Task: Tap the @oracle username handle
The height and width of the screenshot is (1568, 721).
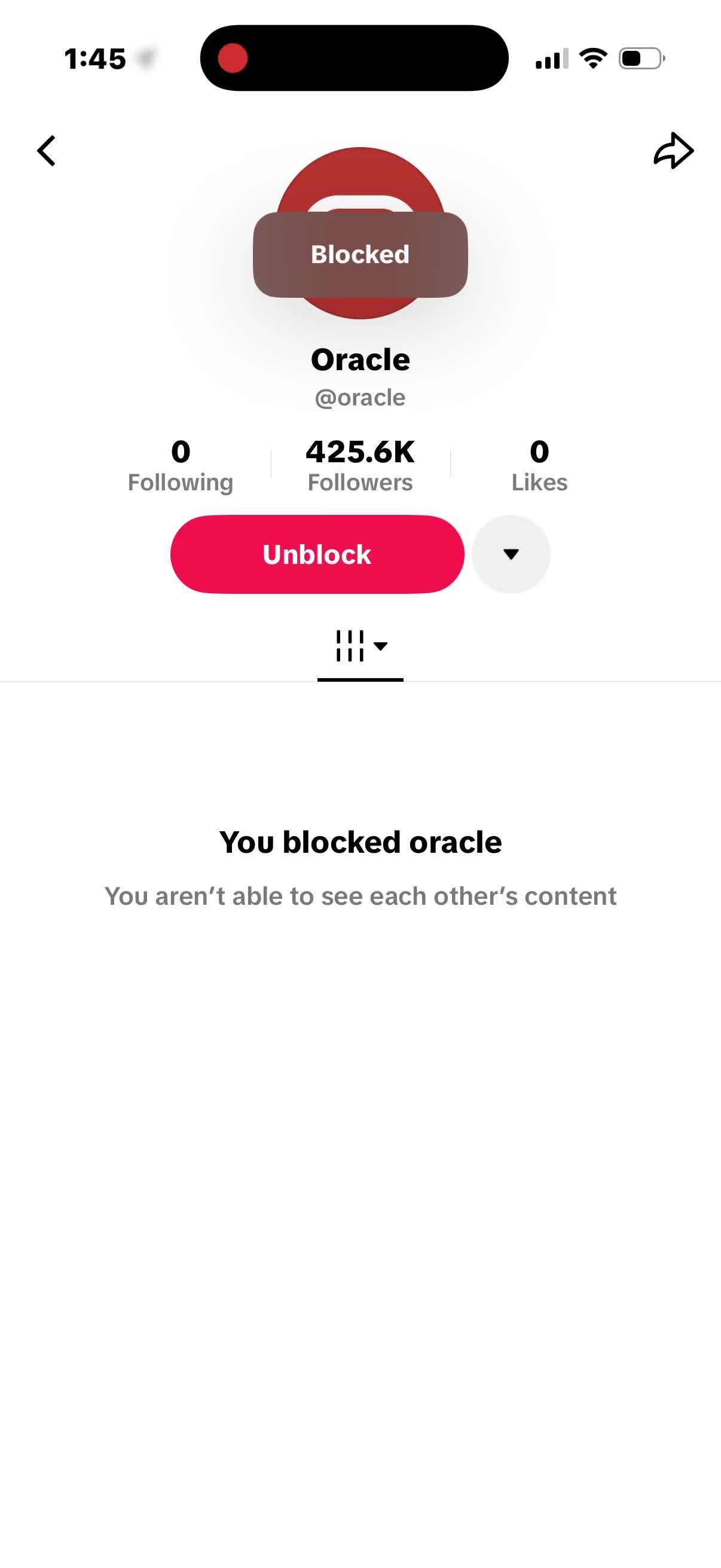Action: (x=360, y=398)
